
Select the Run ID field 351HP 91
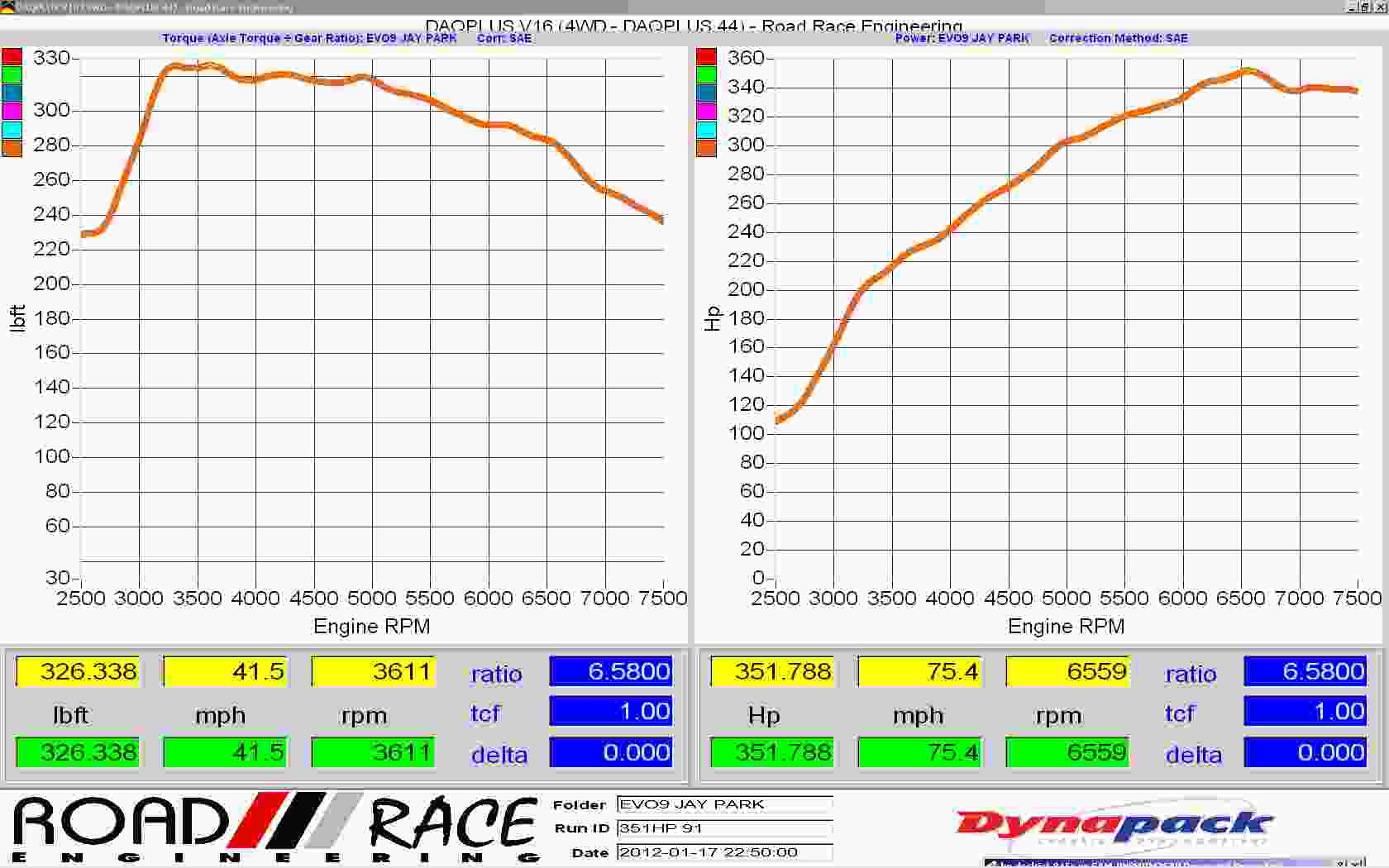point(724,828)
